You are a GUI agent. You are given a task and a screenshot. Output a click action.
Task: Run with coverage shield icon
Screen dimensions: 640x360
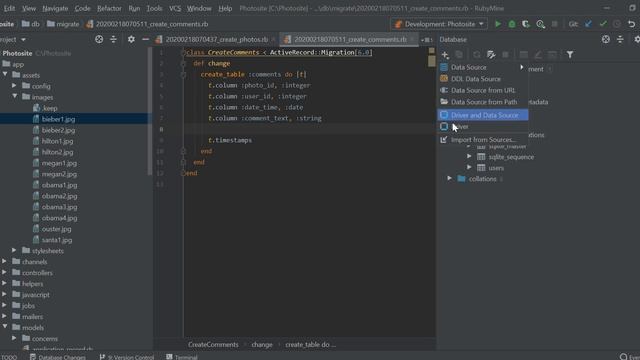tap(526, 24)
